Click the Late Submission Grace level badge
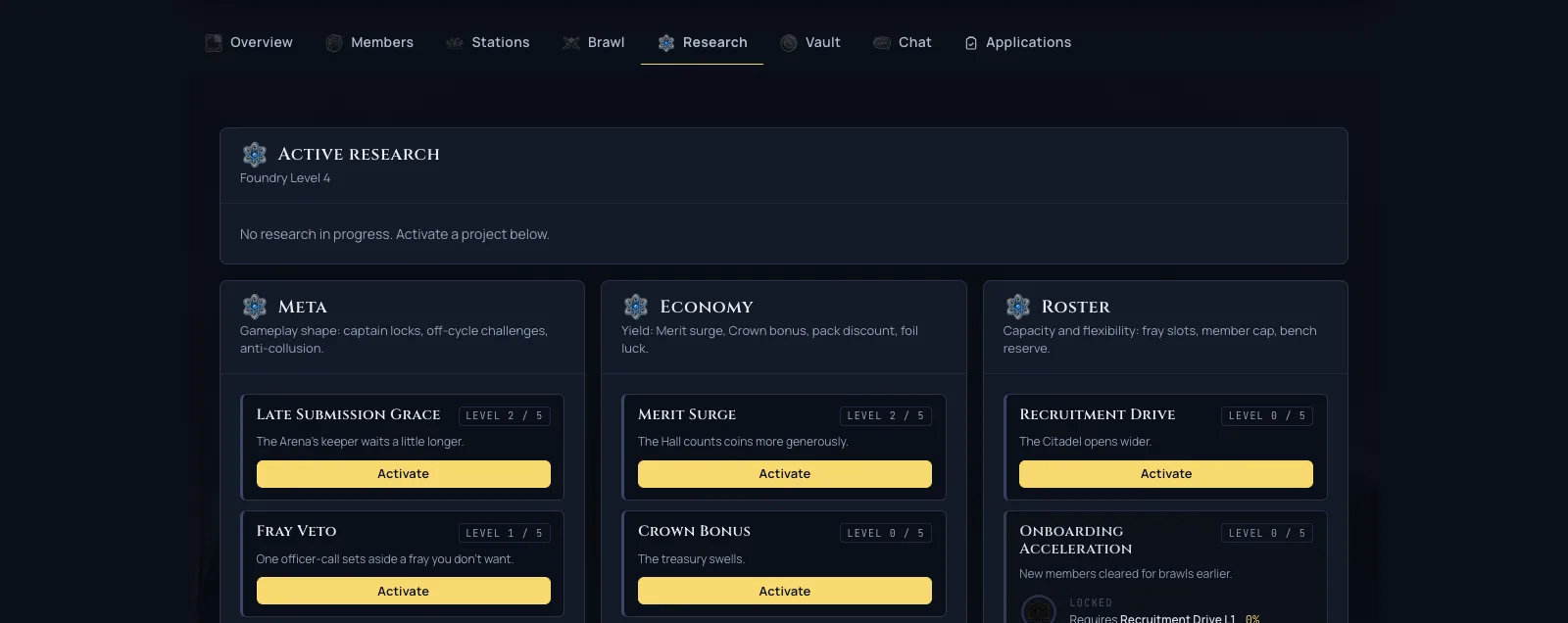 tap(505, 416)
